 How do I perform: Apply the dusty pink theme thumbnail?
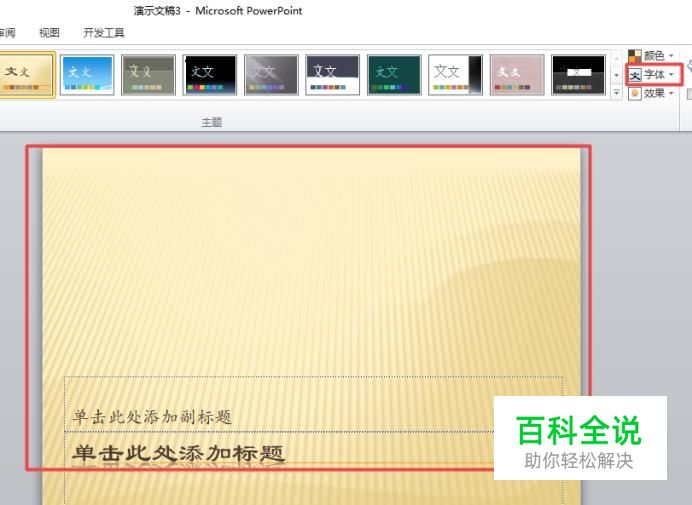tap(517, 75)
